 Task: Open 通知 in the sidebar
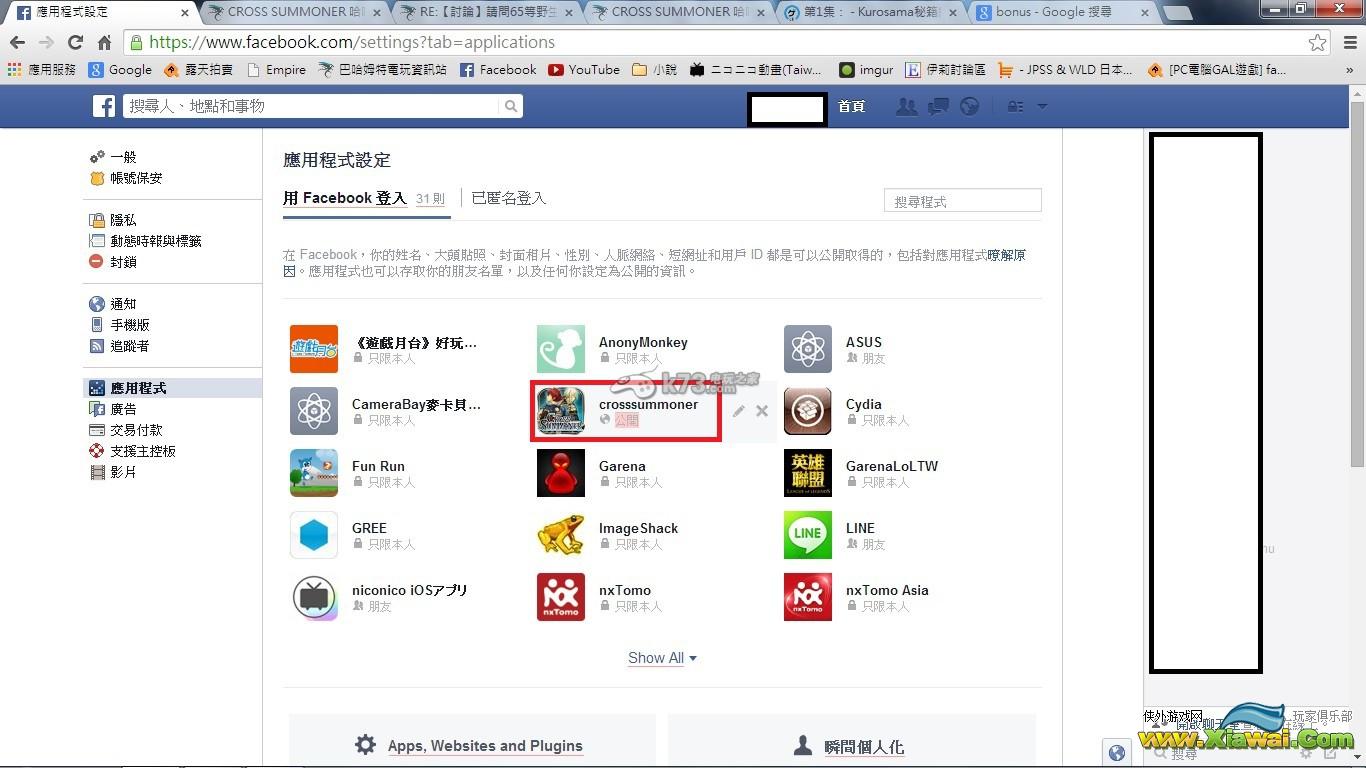(x=123, y=304)
